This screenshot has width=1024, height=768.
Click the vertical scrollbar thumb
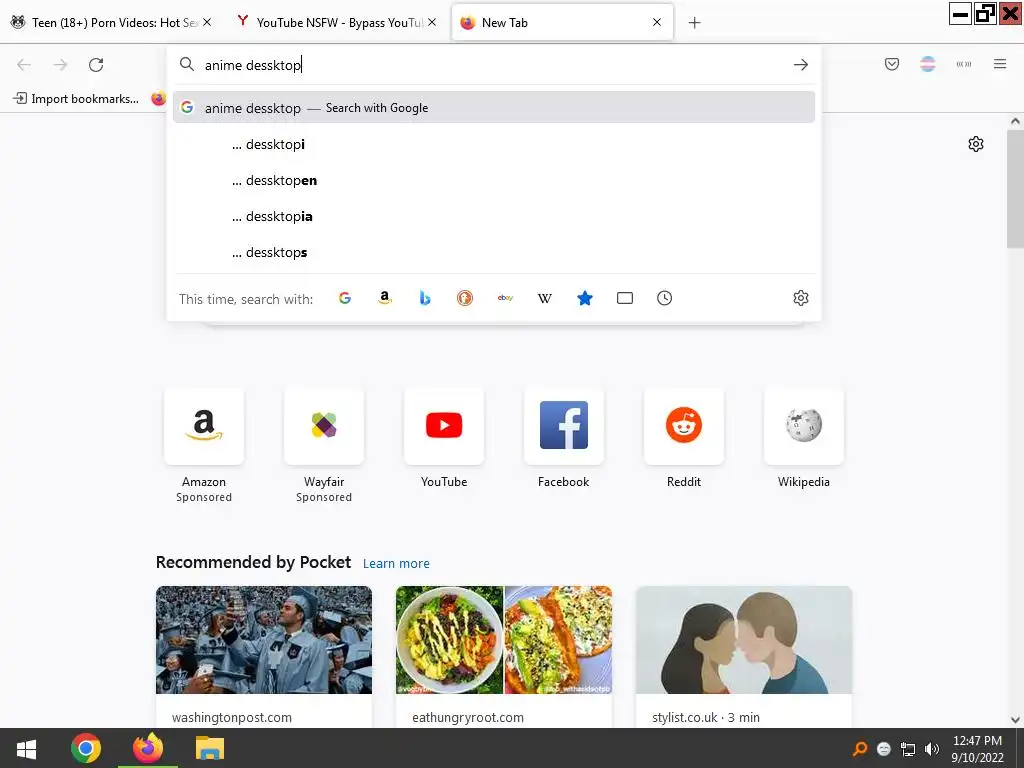click(1015, 189)
